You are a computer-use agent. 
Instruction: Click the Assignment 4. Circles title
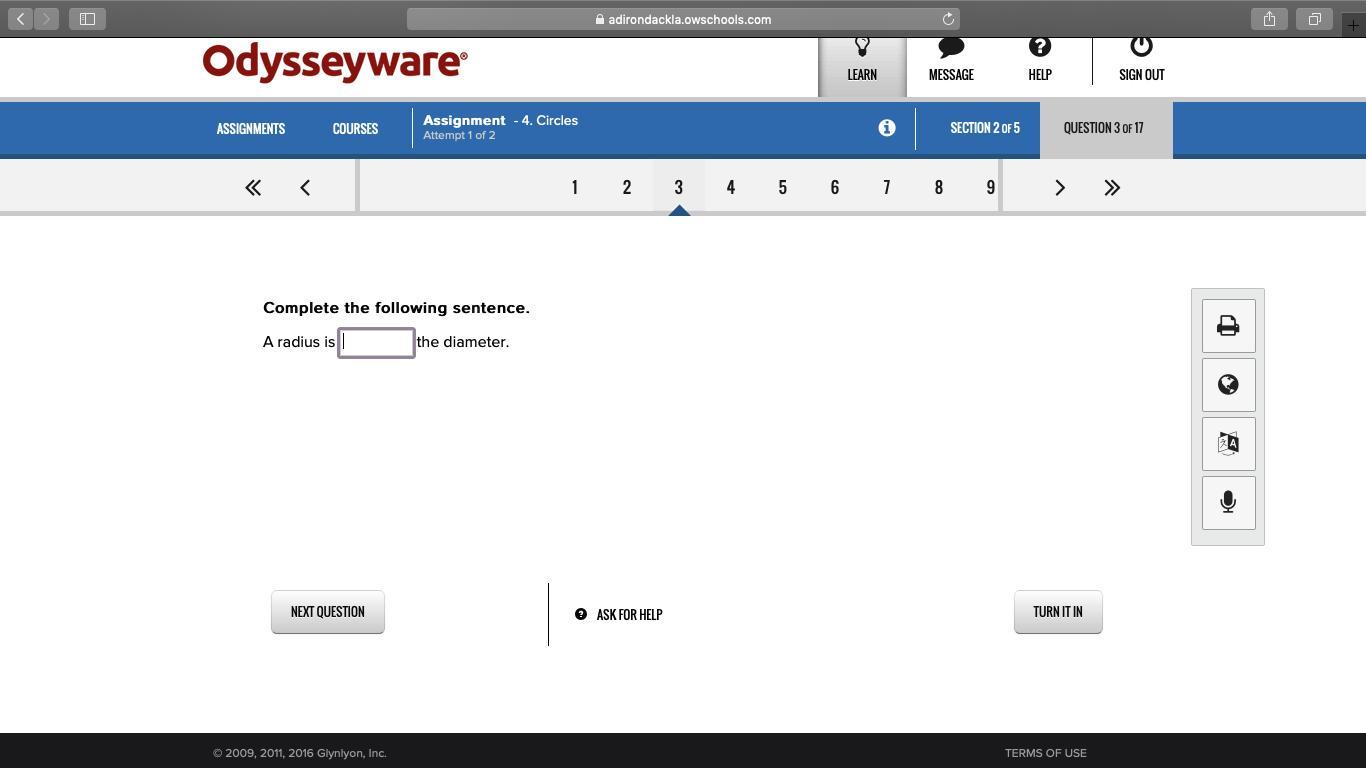500,120
